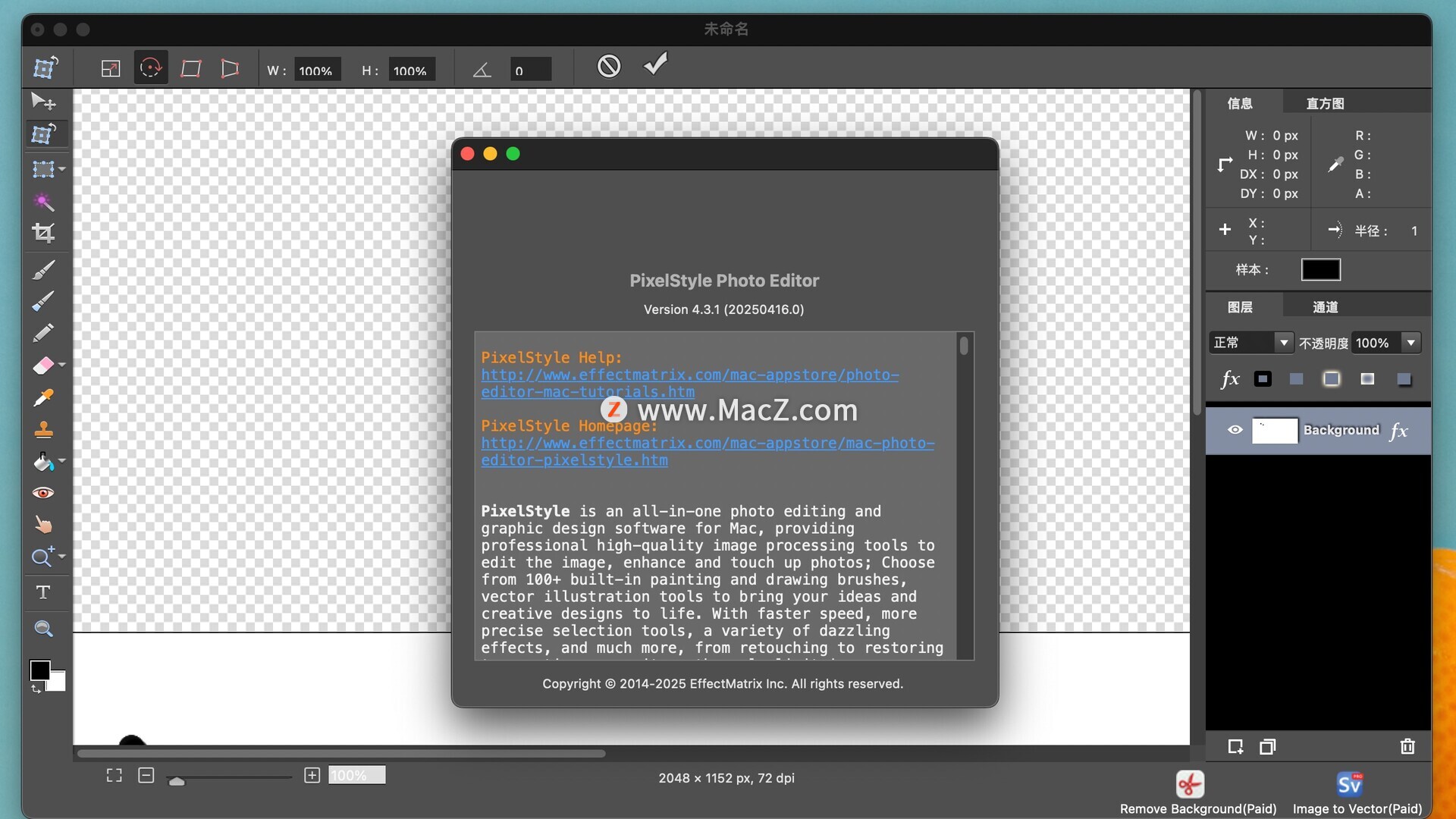Select the Paint Bucket fill tool
1456x819 pixels.
pyautogui.click(x=43, y=461)
